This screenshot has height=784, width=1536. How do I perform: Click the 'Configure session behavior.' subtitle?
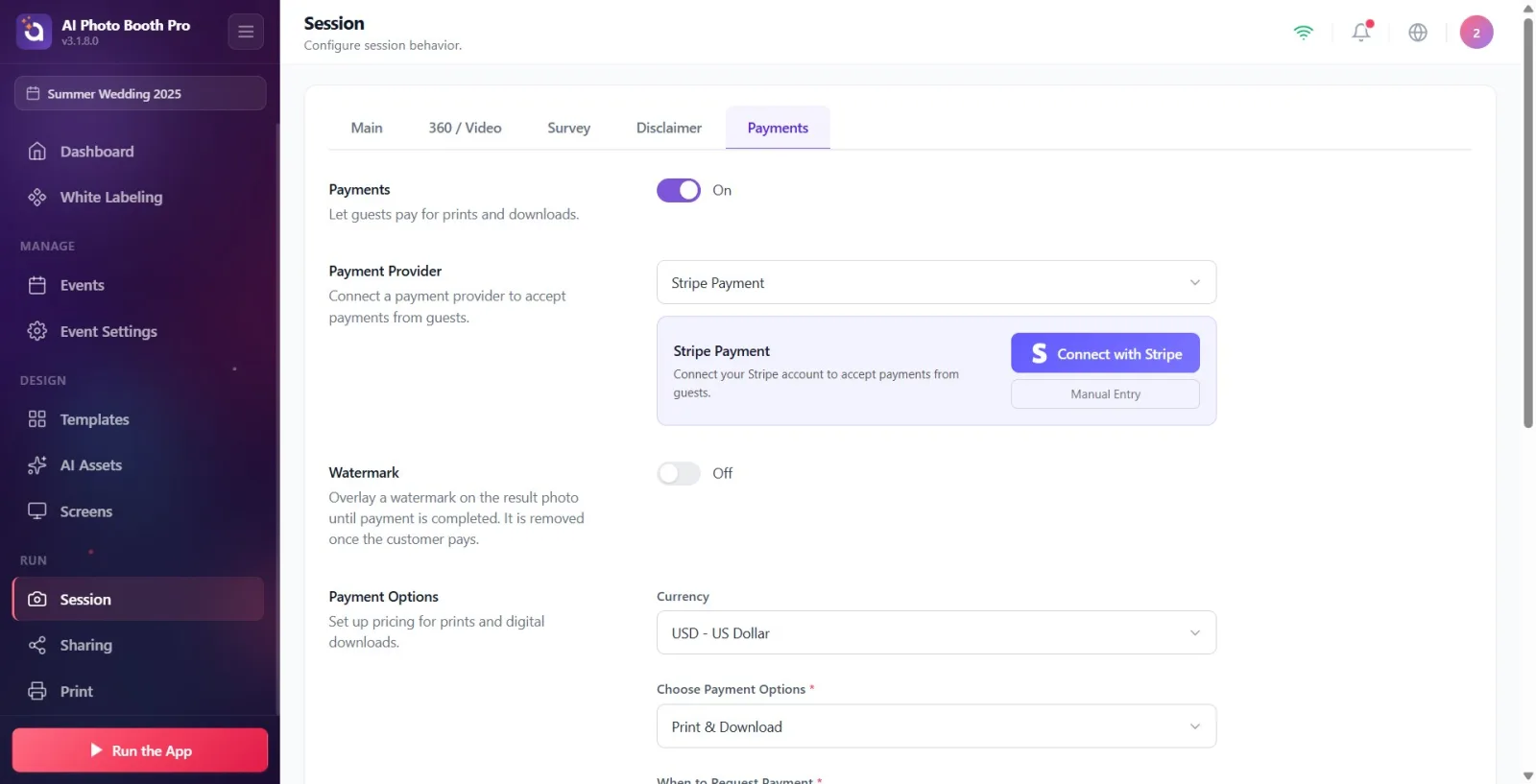tap(383, 45)
